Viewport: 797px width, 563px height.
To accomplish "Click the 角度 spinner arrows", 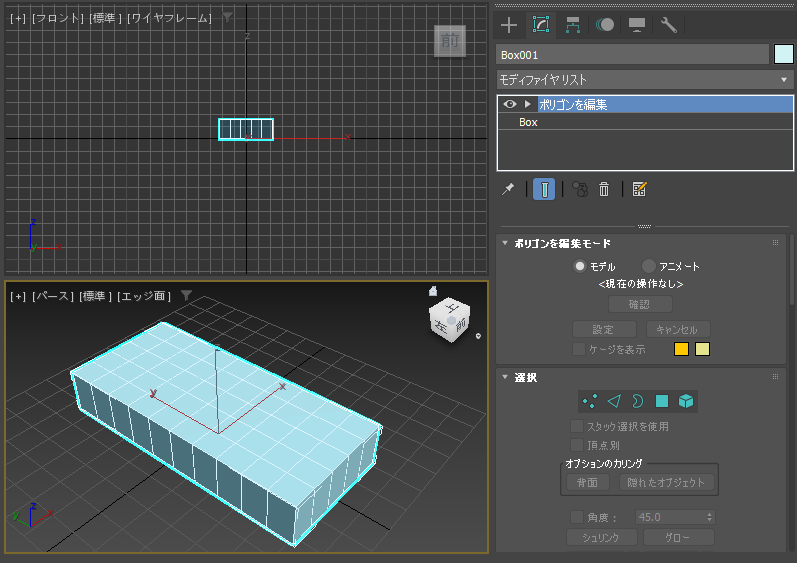I will [710, 517].
